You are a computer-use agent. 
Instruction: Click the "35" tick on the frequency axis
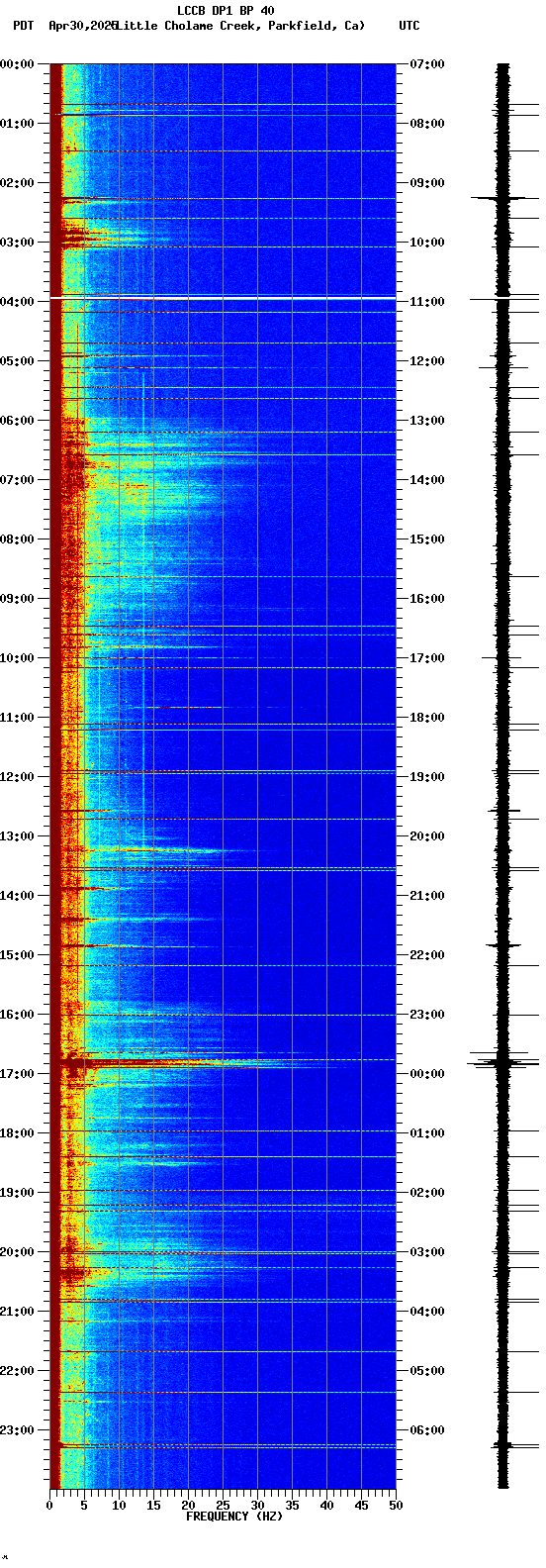(292, 1506)
